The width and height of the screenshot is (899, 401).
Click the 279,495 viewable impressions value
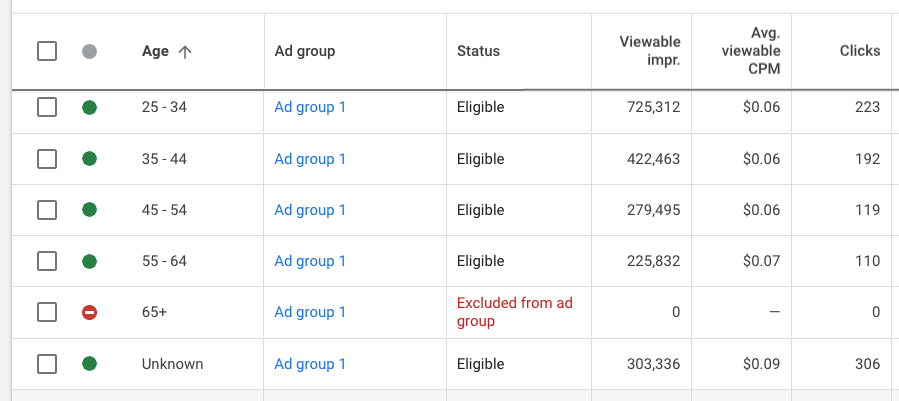(654, 210)
